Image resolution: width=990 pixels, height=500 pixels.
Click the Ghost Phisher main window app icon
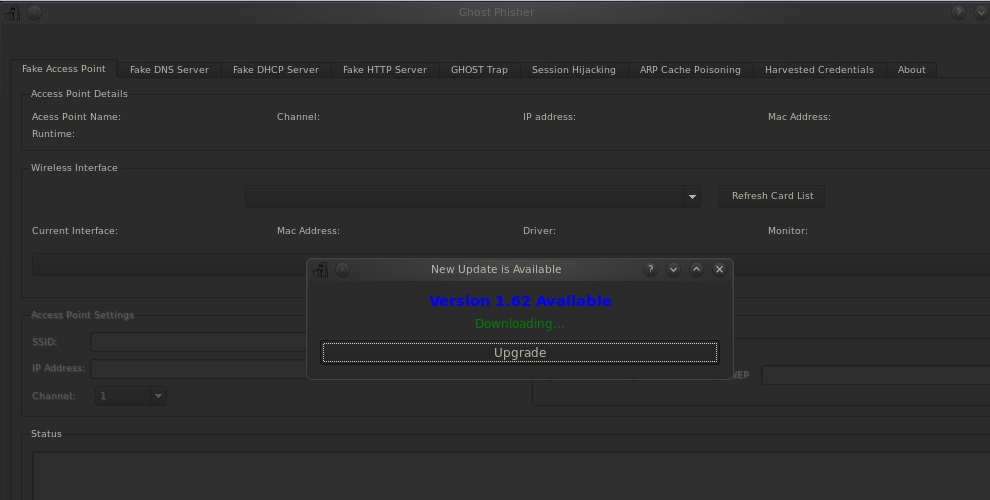coord(12,13)
